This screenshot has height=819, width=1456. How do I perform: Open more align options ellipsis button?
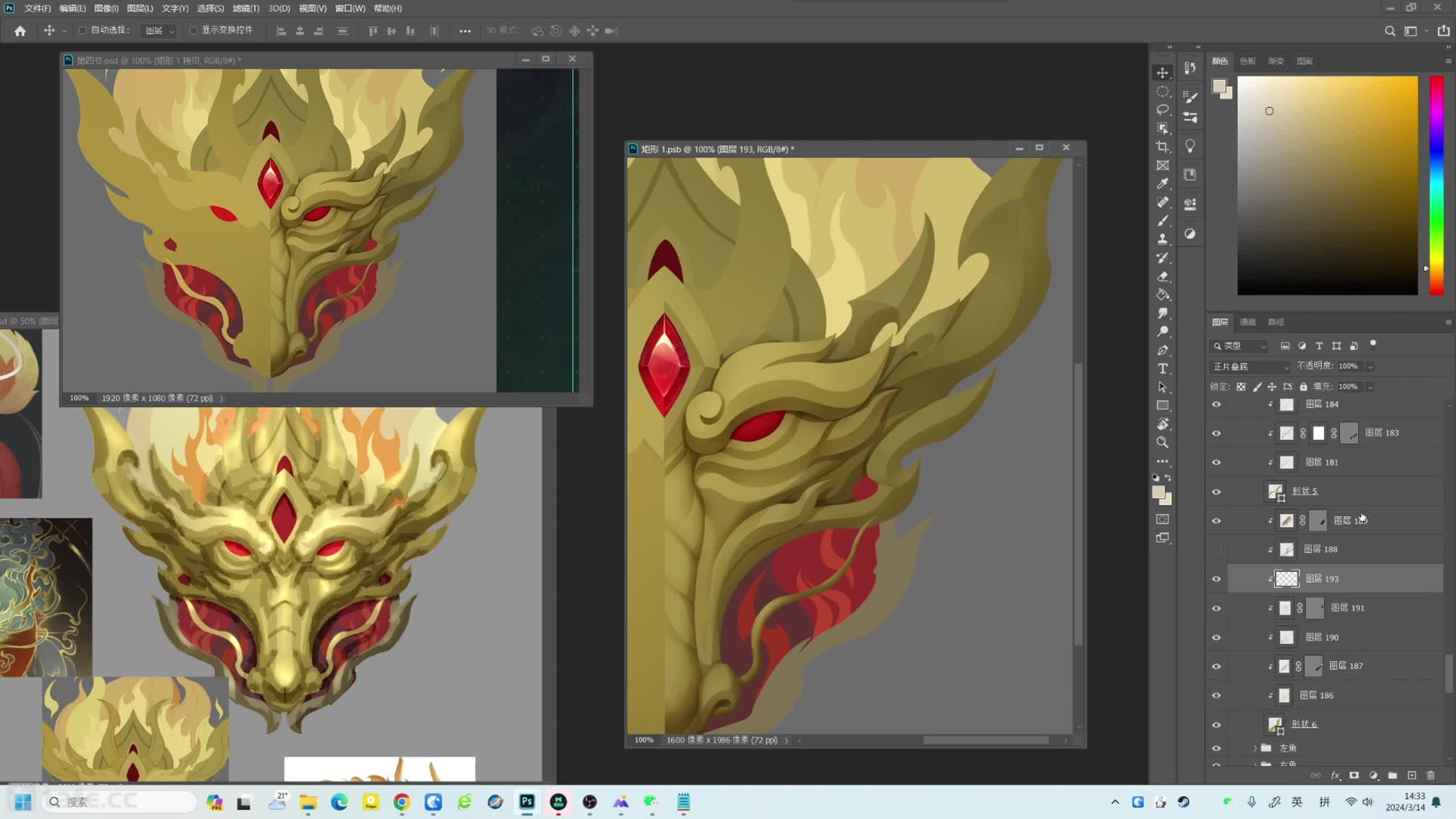pyautogui.click(x=465, y=31)
